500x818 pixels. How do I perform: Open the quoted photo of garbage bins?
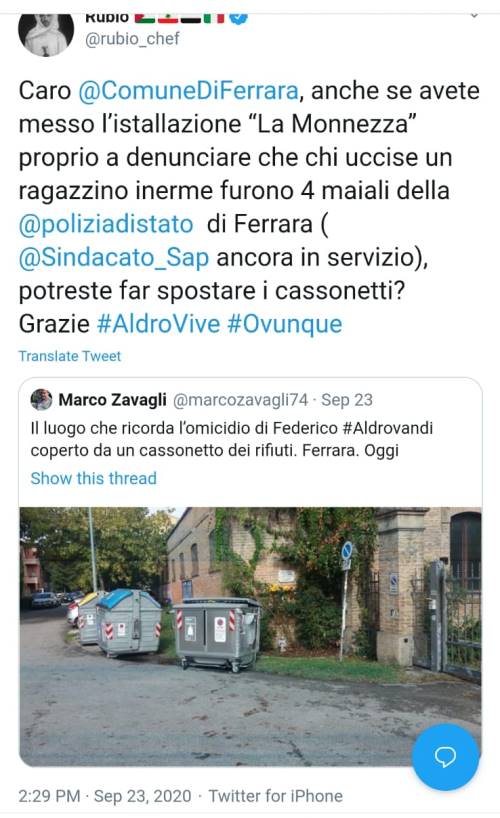[x=251, y=636]
